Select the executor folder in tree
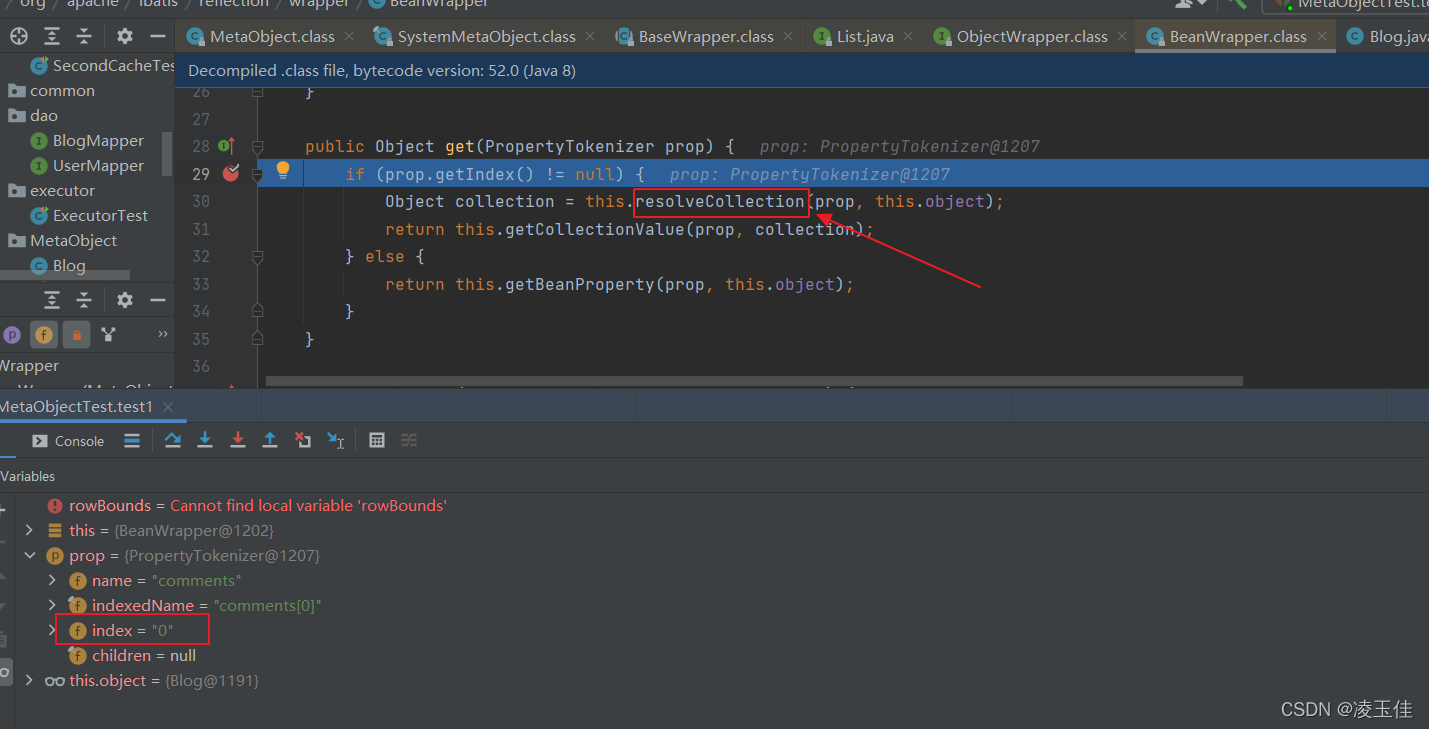The width and height of the screenshot is (1429, 729). click(x=62, y=191)
